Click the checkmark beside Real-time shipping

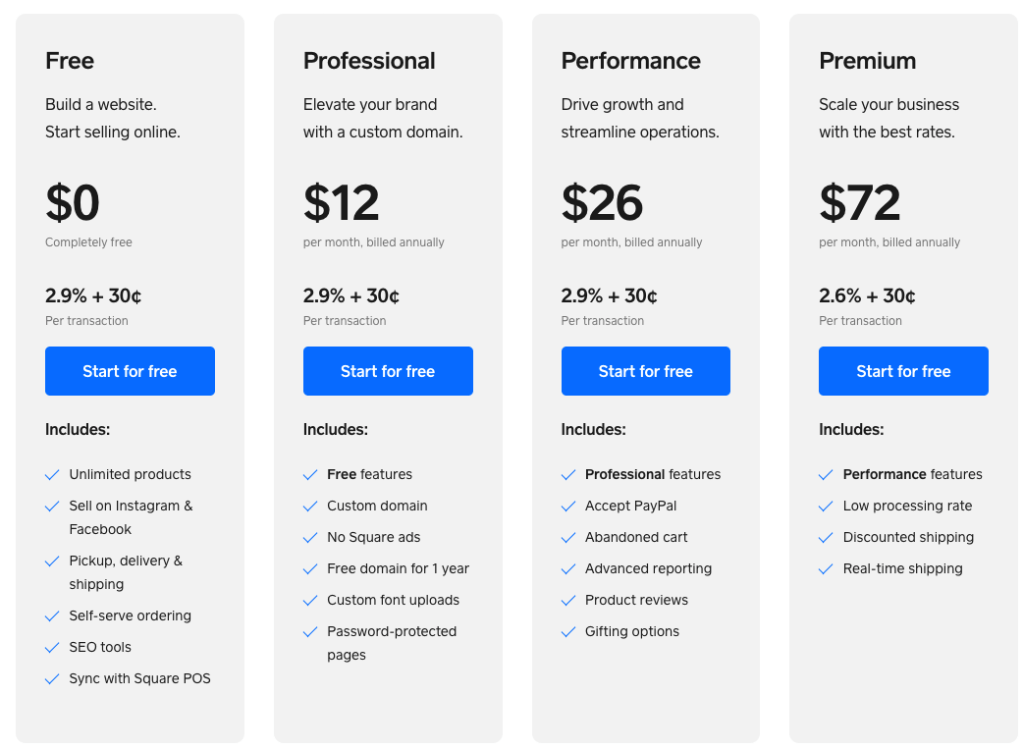coord(826,568)
